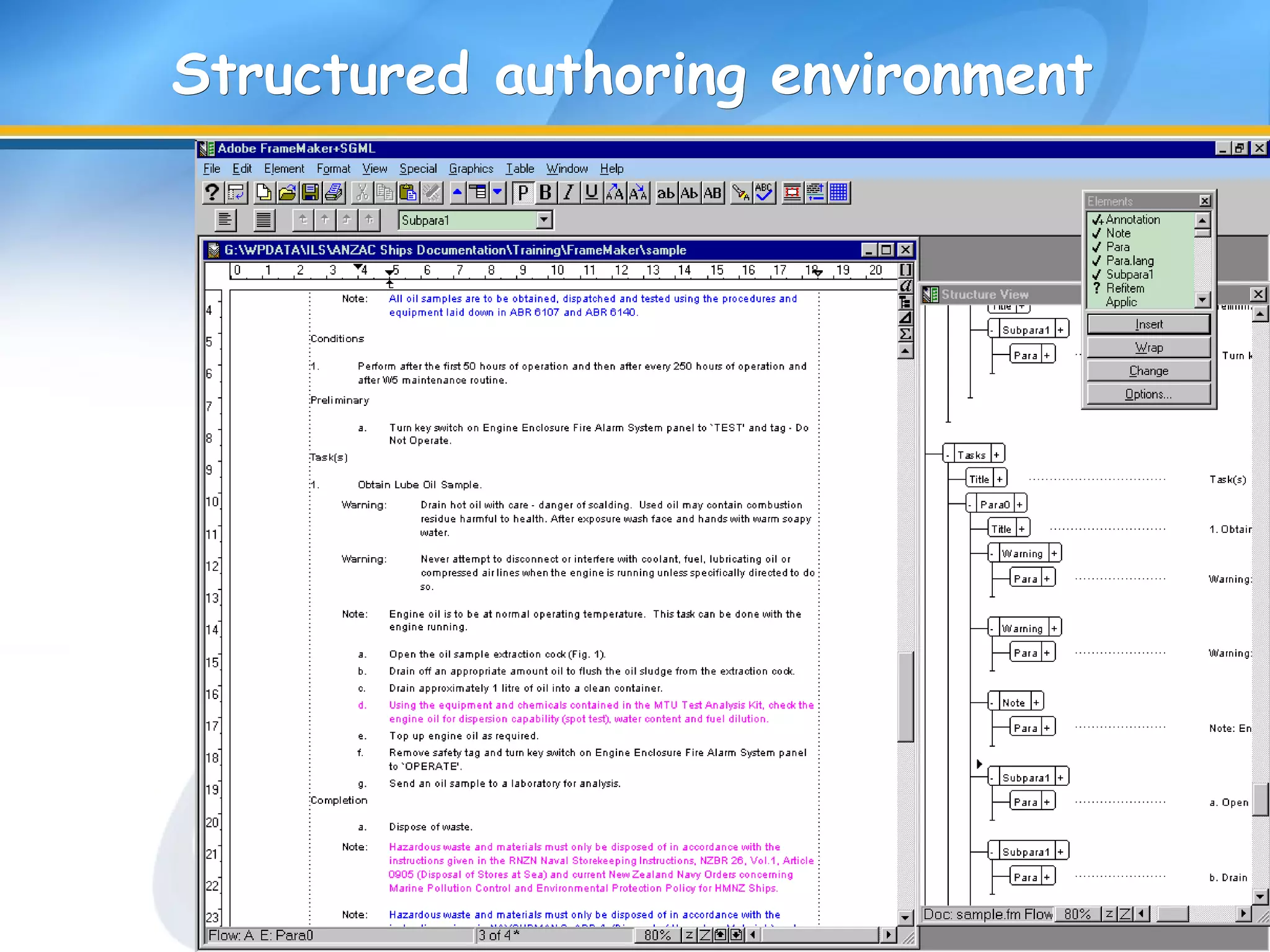This screenshot has height=952, width=1270.
Task: Open the Graphics menu
Action: click(471, 169)
